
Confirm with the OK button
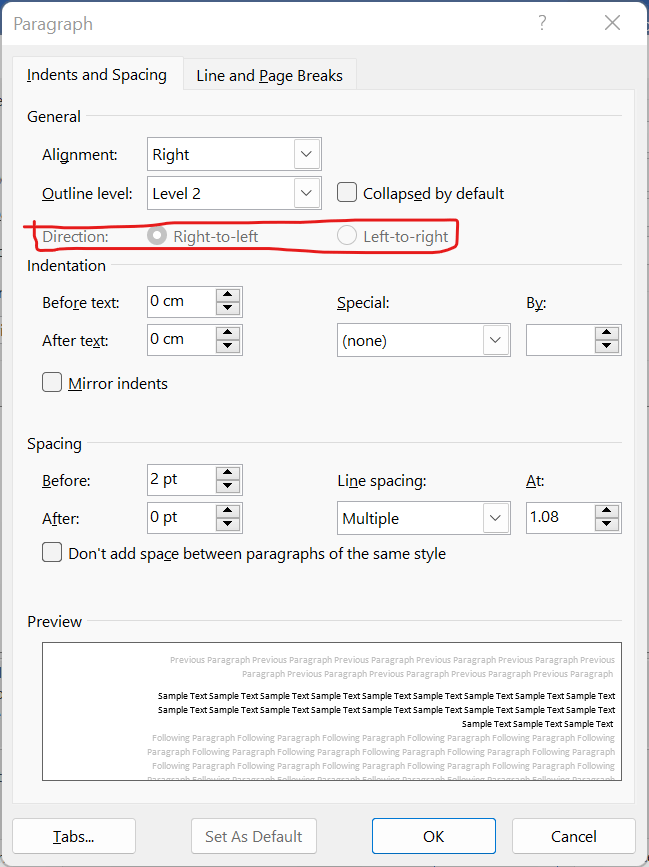434,836
